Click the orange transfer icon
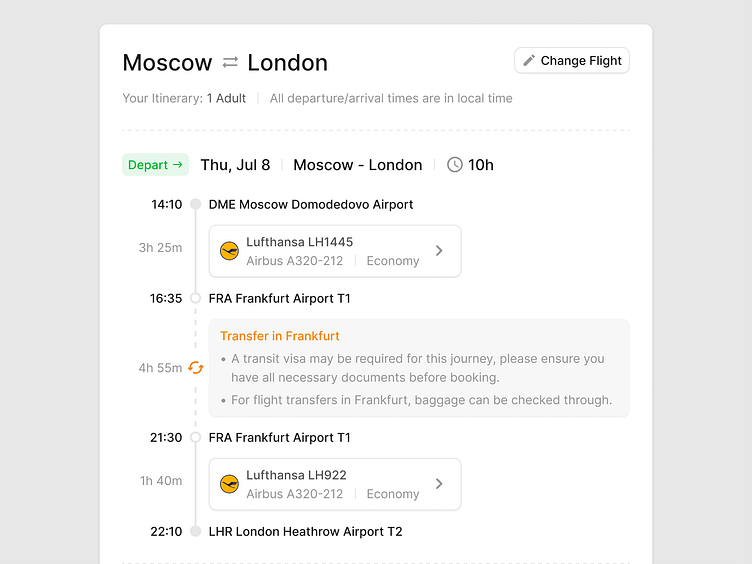 click(196, 367)
